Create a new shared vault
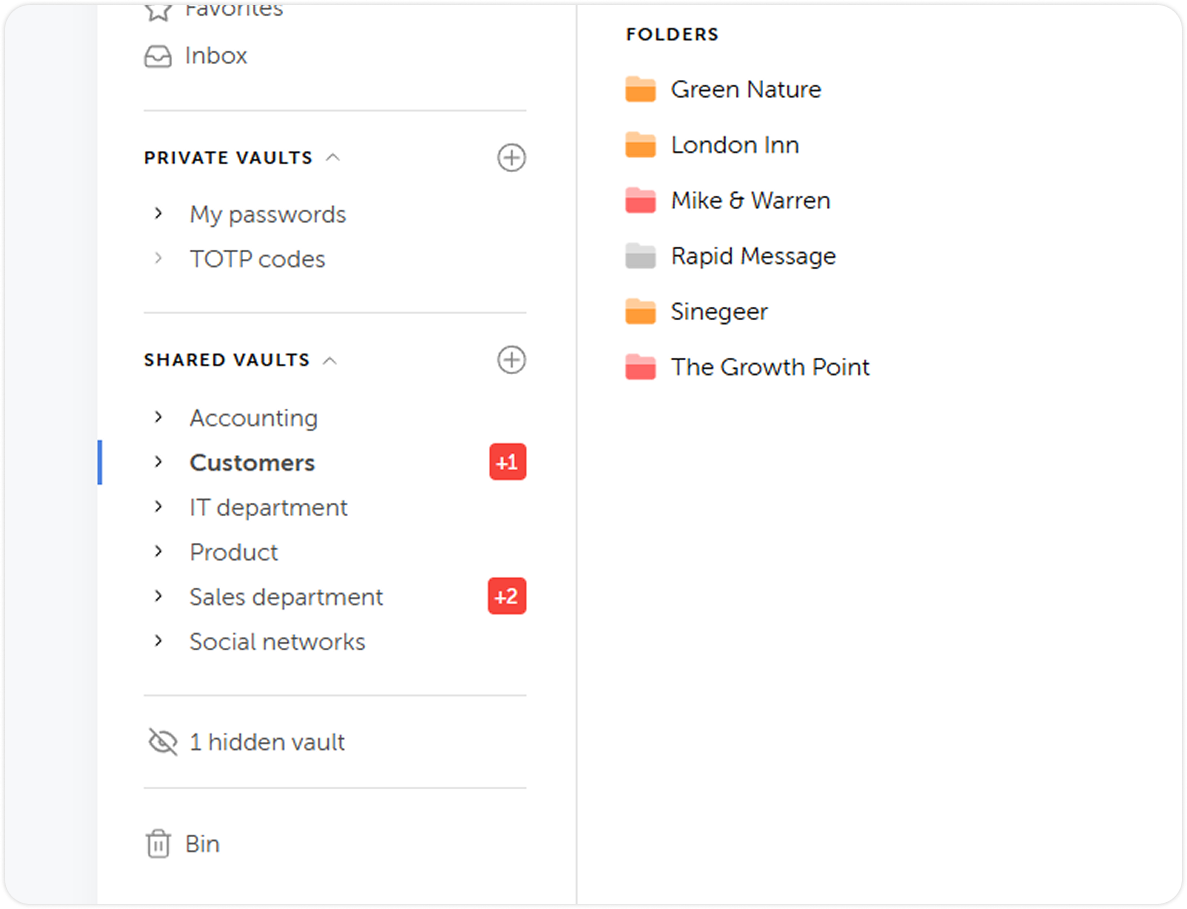The width and height of the screenshot is (1187, 909). pos(511,360)
